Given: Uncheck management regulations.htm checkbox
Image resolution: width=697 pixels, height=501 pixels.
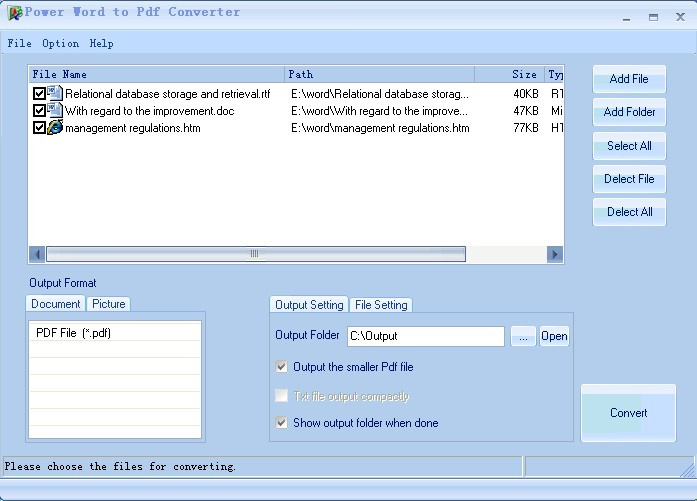Looking at the screenshot, I should point(39,128).
